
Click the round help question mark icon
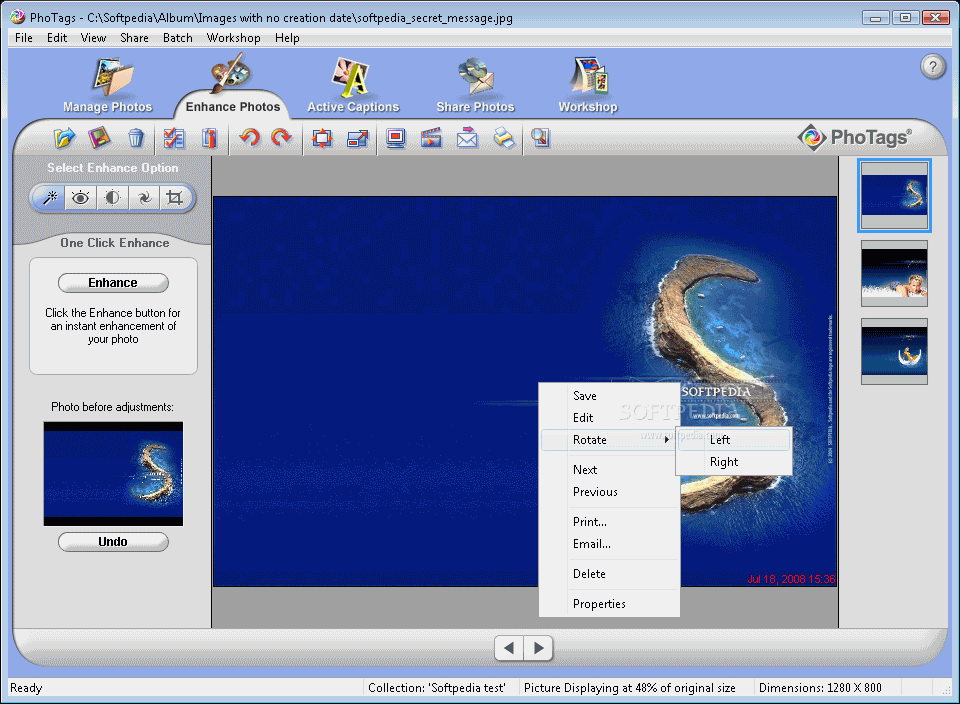click(932, 66)
